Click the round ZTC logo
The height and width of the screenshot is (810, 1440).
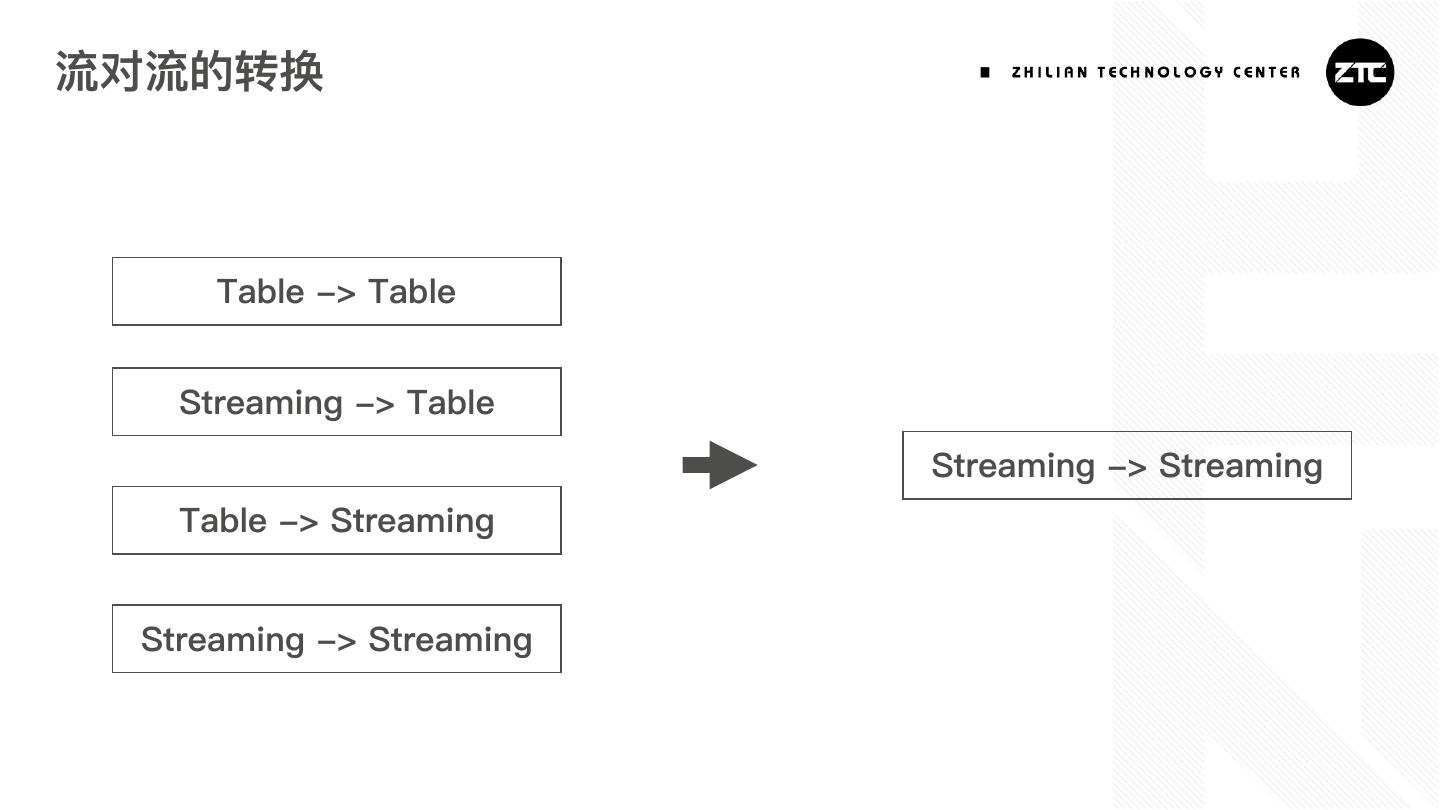click(1360, 72)
